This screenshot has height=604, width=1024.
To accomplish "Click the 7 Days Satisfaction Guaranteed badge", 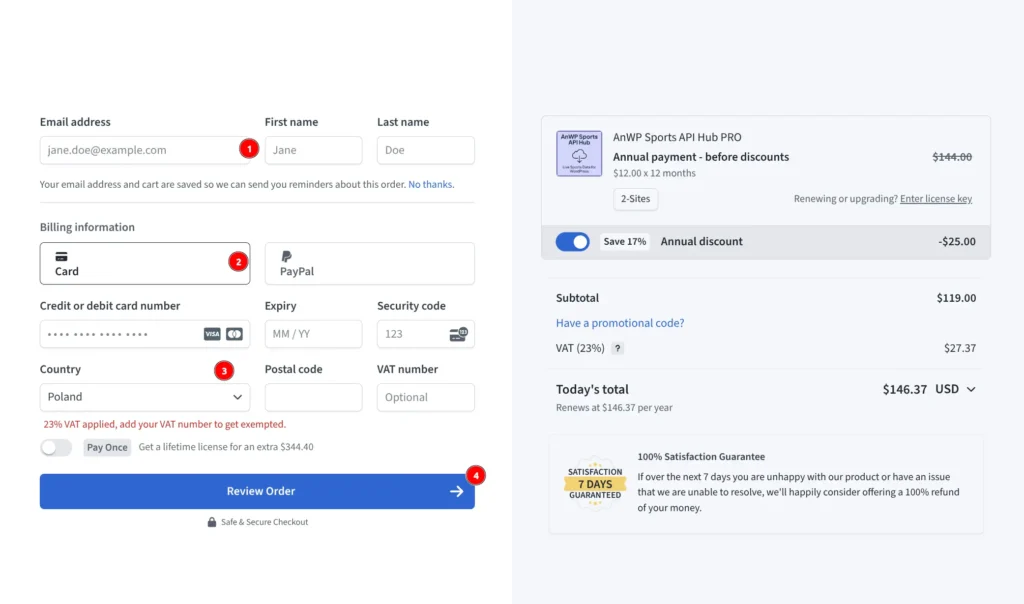I will click(x=595, y=483).
